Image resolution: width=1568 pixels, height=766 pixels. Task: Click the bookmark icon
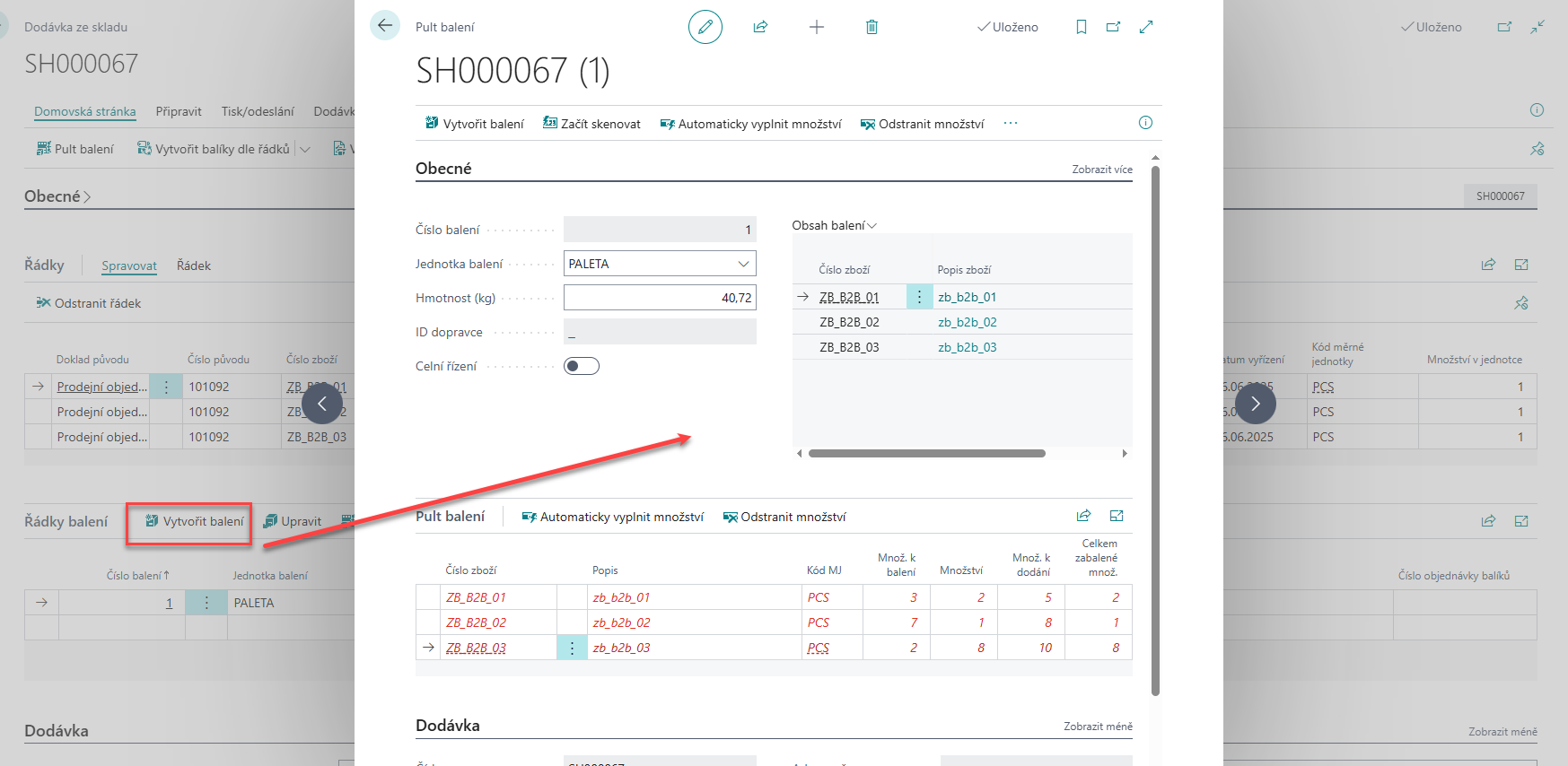pyautogui.click(x=1081, y=27)
